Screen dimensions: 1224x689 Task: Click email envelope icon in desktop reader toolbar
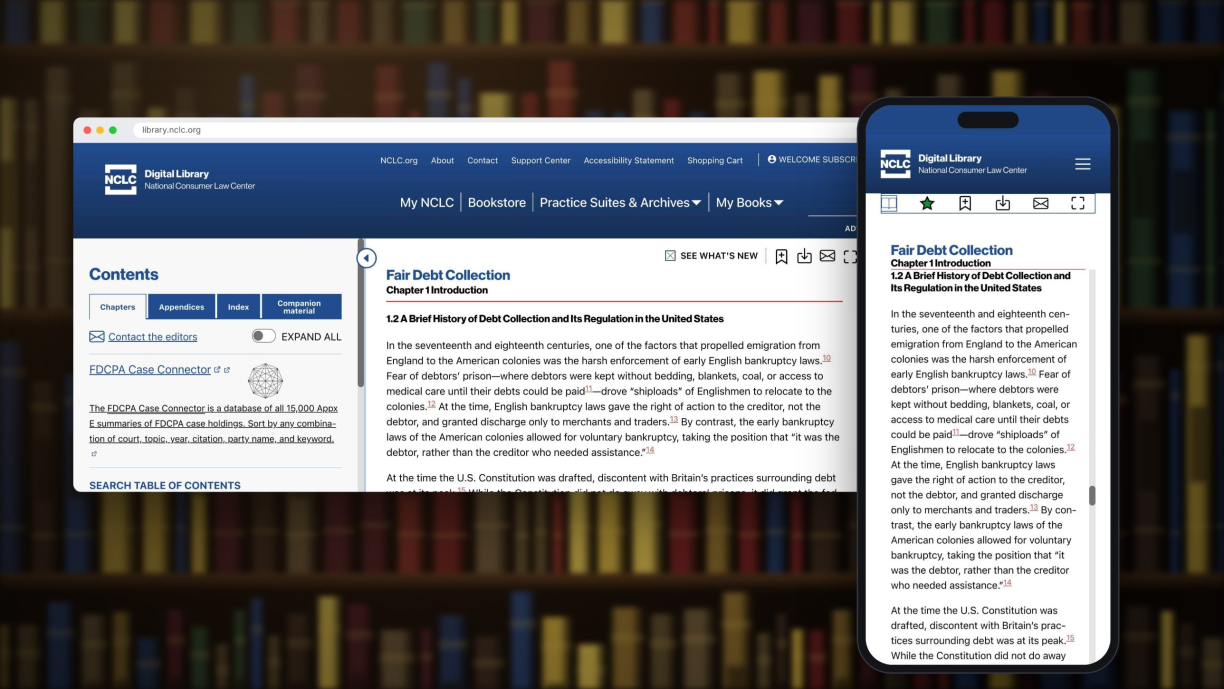tap(827, 256)
